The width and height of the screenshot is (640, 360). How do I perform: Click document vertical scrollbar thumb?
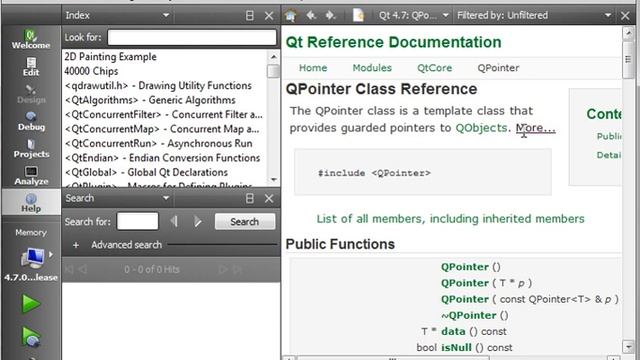coord(628,60)
